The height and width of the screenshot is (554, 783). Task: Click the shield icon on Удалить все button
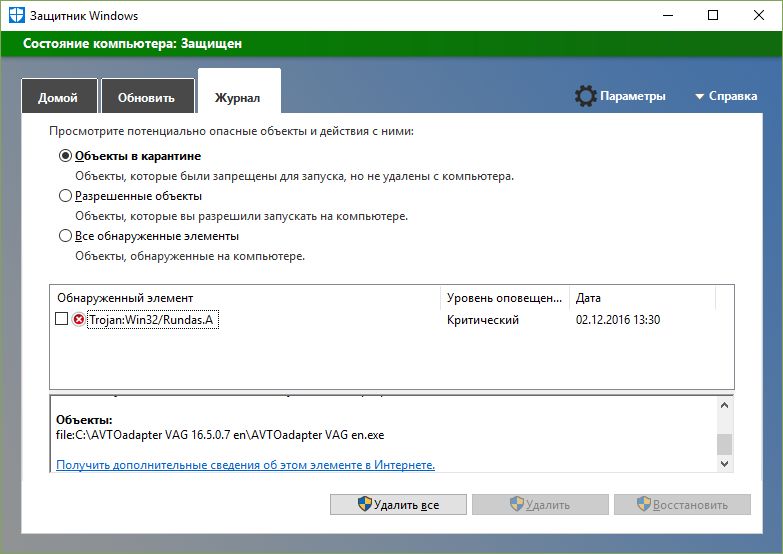[x=363, y=505]
